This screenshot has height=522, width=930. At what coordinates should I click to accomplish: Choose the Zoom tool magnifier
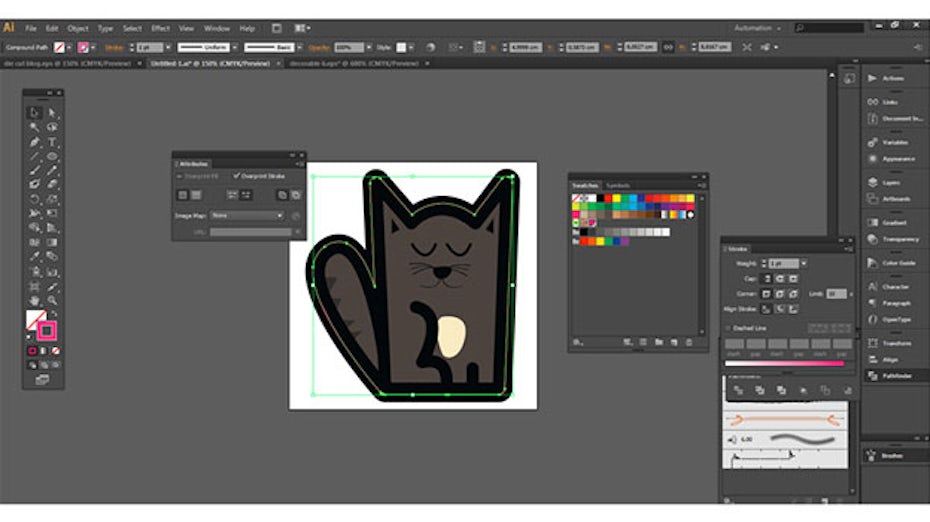[x=52, y=299]
